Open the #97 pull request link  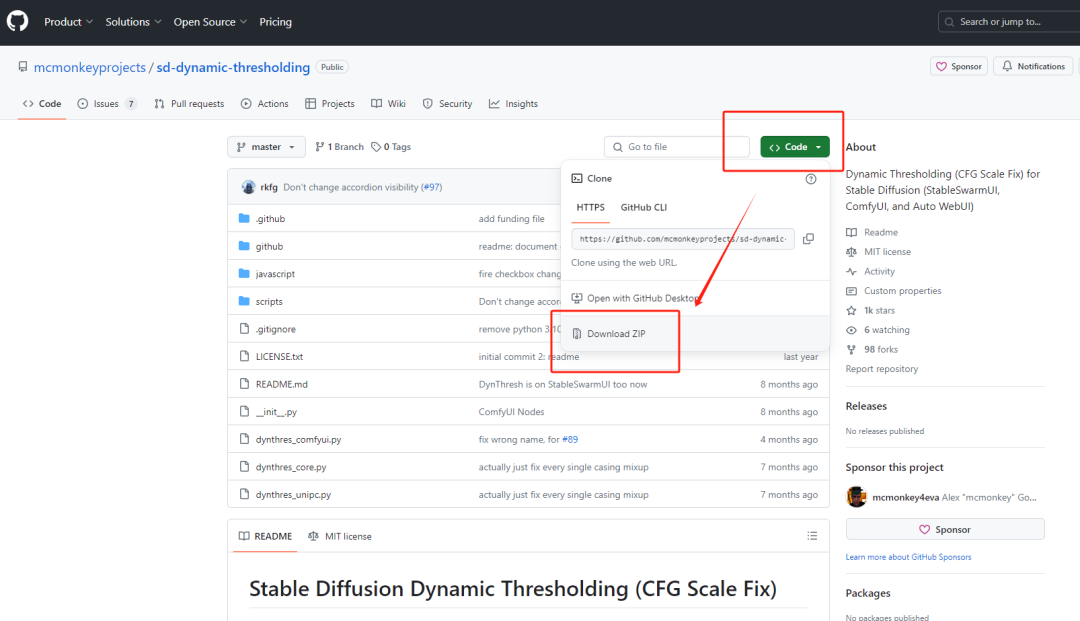(x=432, y=187)
